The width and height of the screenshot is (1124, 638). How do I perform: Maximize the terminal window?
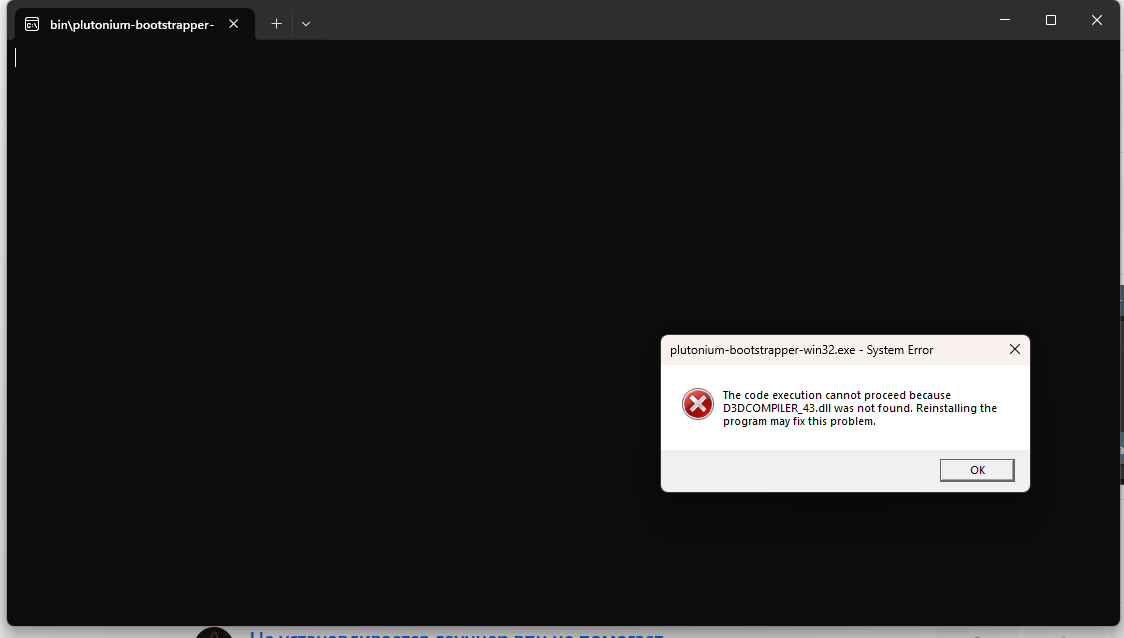coord(1051,20)
